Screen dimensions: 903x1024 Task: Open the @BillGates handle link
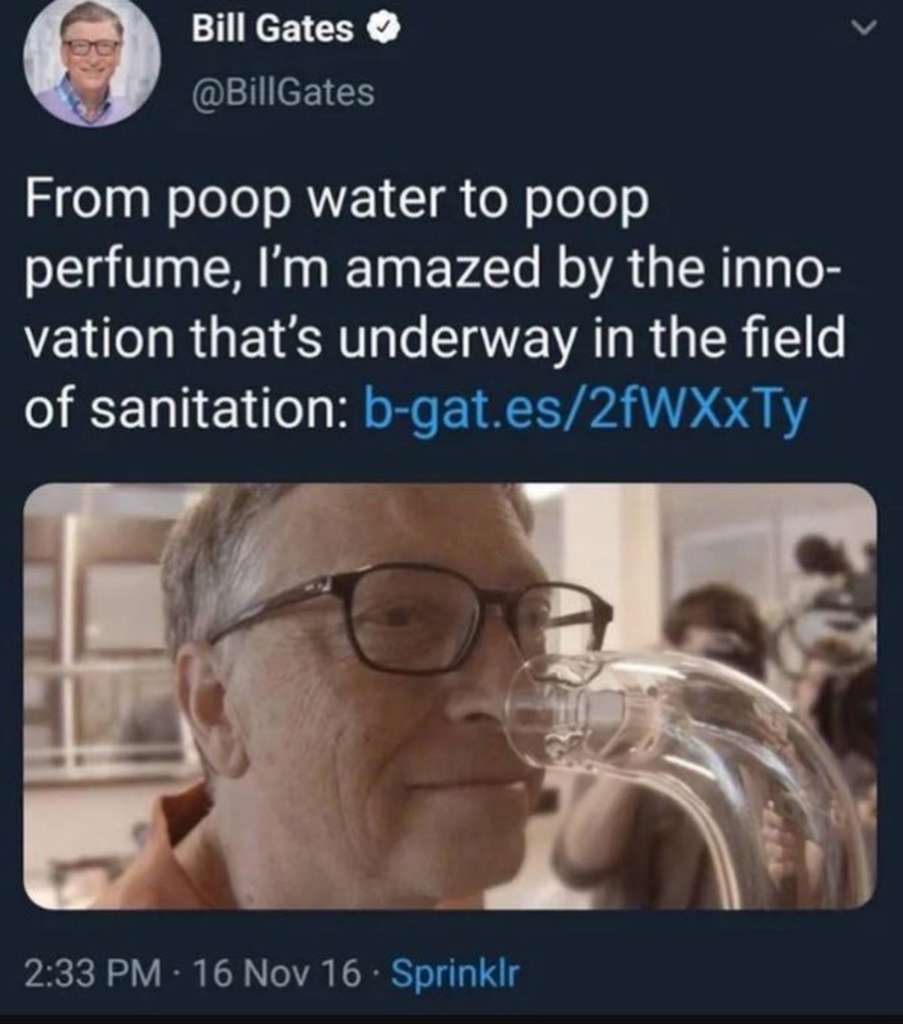pos(283,92)
